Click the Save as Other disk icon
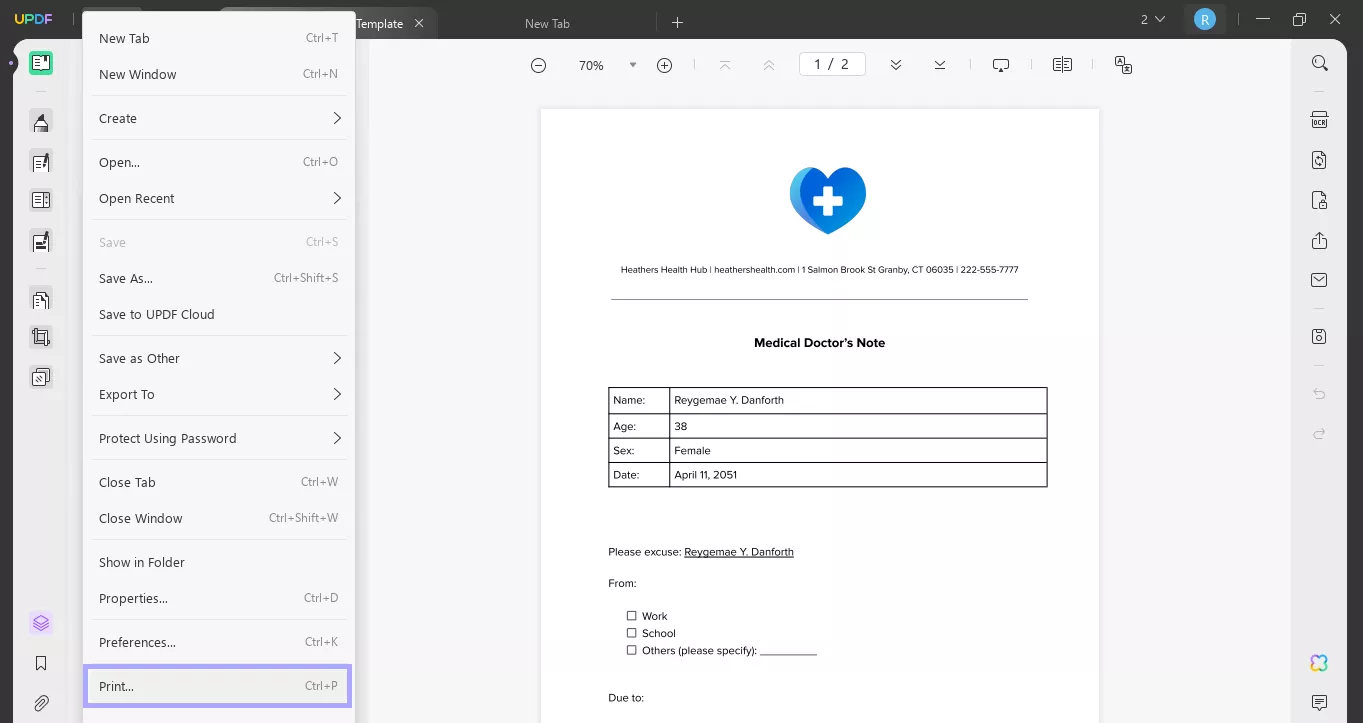The image size is (1363, 723). pyautogui.click(x=1320, y=336)
